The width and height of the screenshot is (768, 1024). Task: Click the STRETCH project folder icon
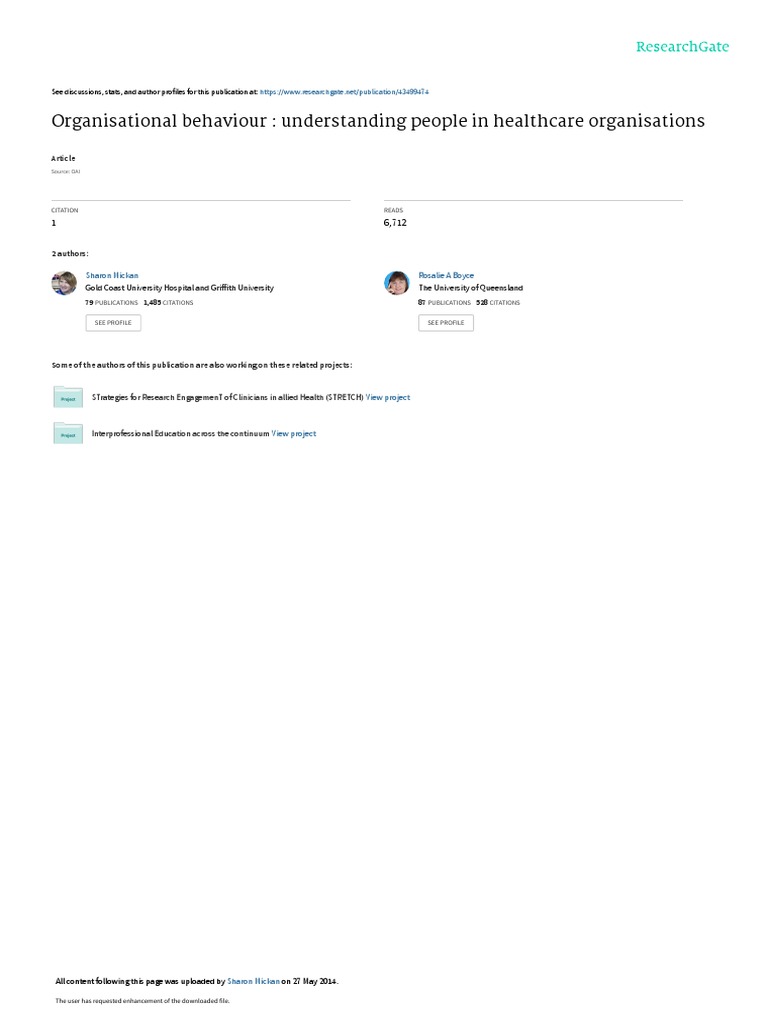(68, 397)
